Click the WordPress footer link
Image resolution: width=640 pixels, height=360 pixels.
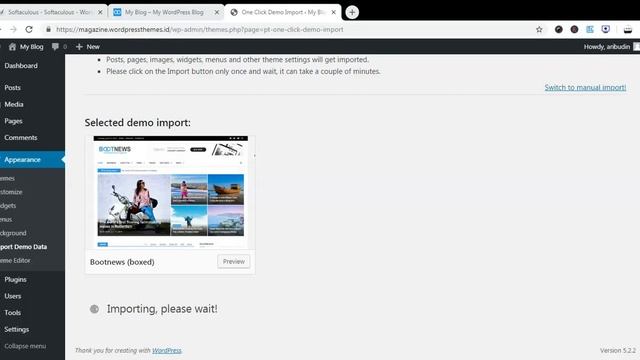coord(167,351)
